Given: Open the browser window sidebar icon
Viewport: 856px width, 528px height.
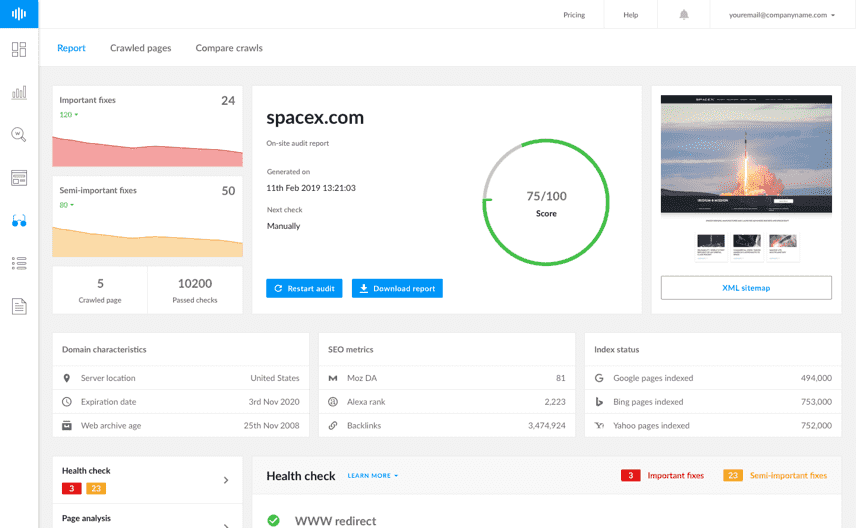Looking at the screenshot, I should pos(19,177).
